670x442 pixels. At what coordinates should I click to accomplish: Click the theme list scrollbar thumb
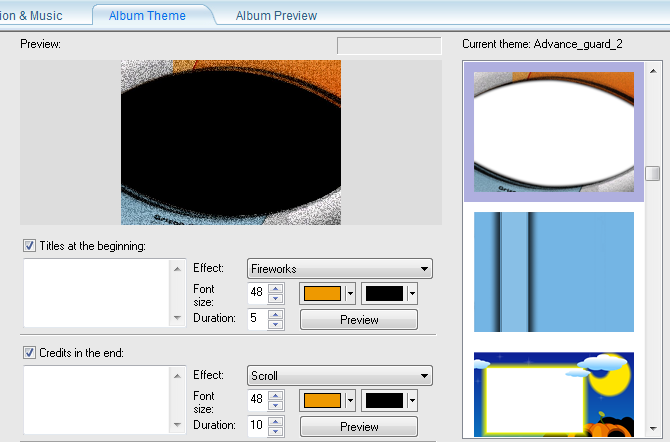(x=652, y=174)
